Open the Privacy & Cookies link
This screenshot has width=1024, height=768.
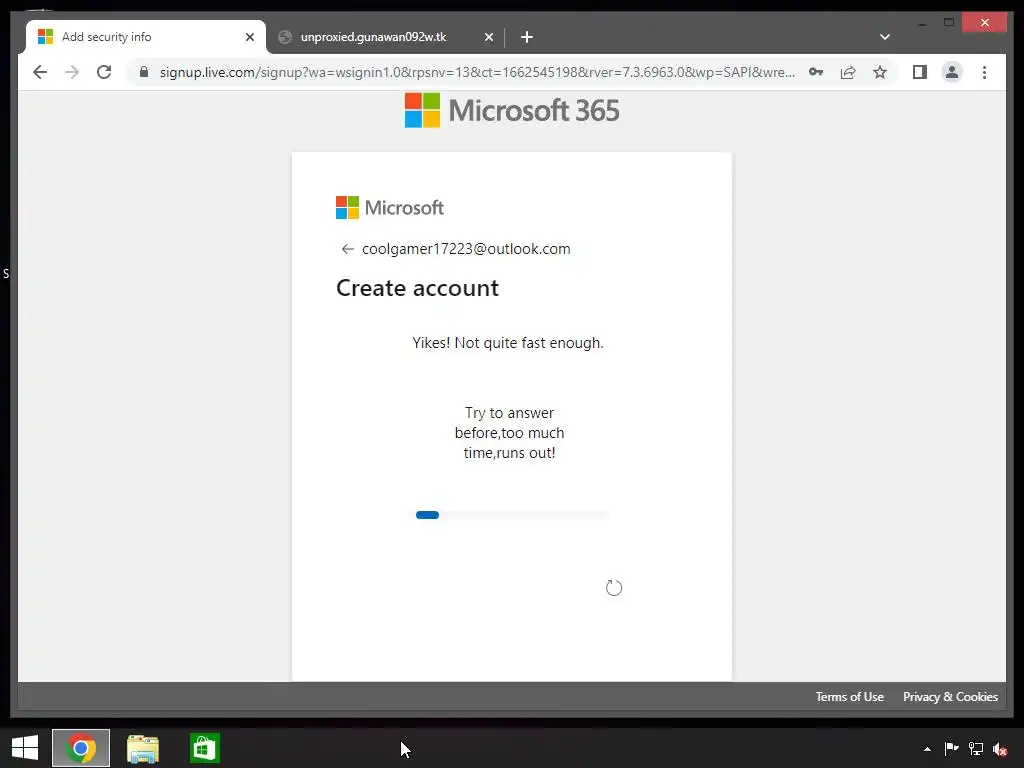point(950,697)
